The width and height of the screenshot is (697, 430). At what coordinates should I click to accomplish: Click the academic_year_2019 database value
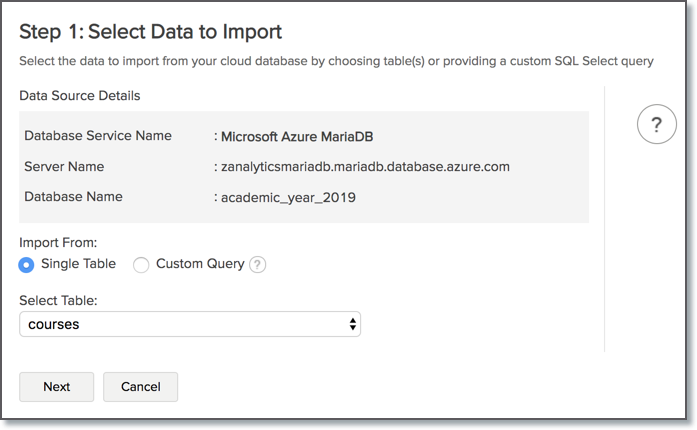(288, 197)
